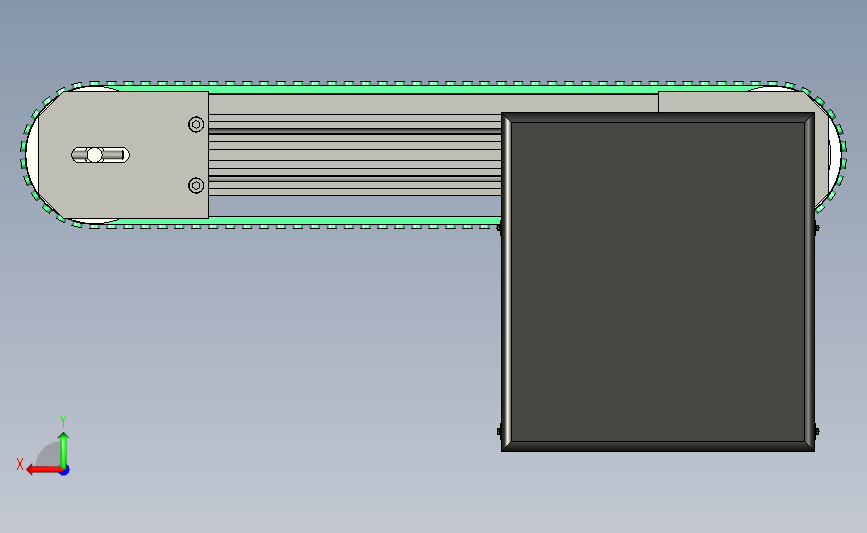Click the red X axis arrow of triad
867x533 pixels.
tap(43, 470)
